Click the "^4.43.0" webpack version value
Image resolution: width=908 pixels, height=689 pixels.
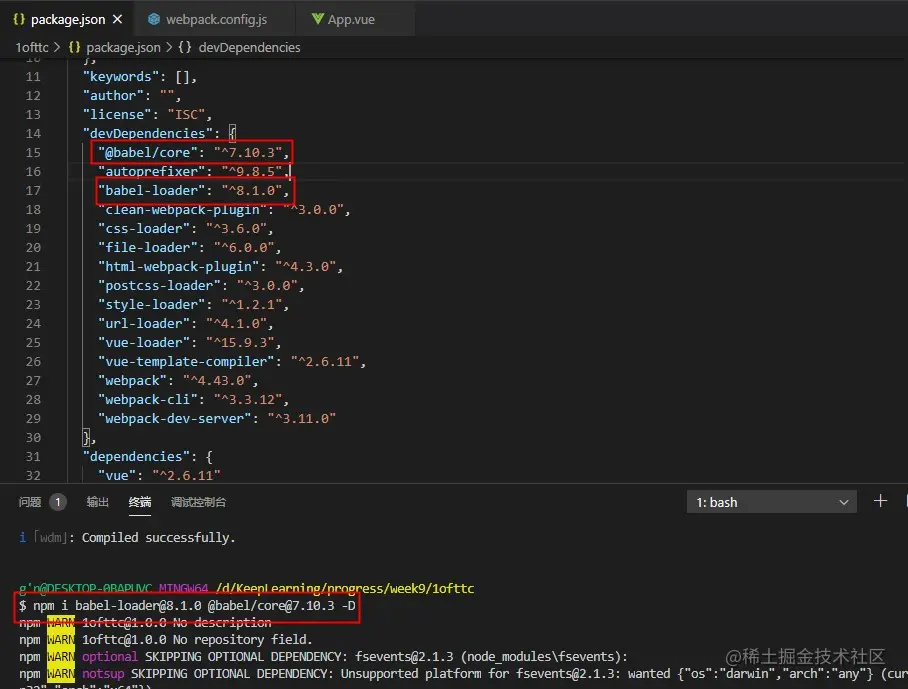(x=217, y=380)
